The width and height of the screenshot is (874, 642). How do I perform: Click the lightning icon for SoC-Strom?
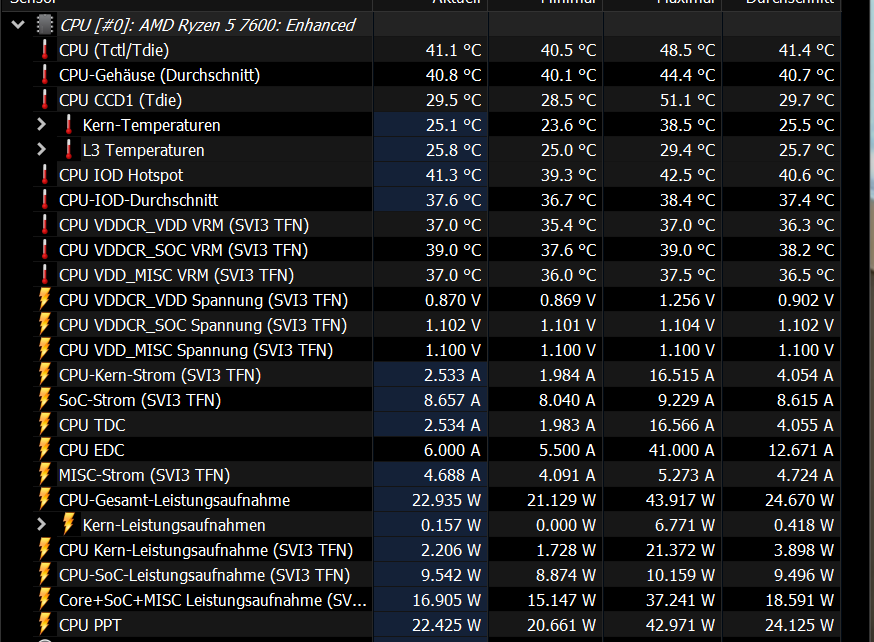pos(45,400)
